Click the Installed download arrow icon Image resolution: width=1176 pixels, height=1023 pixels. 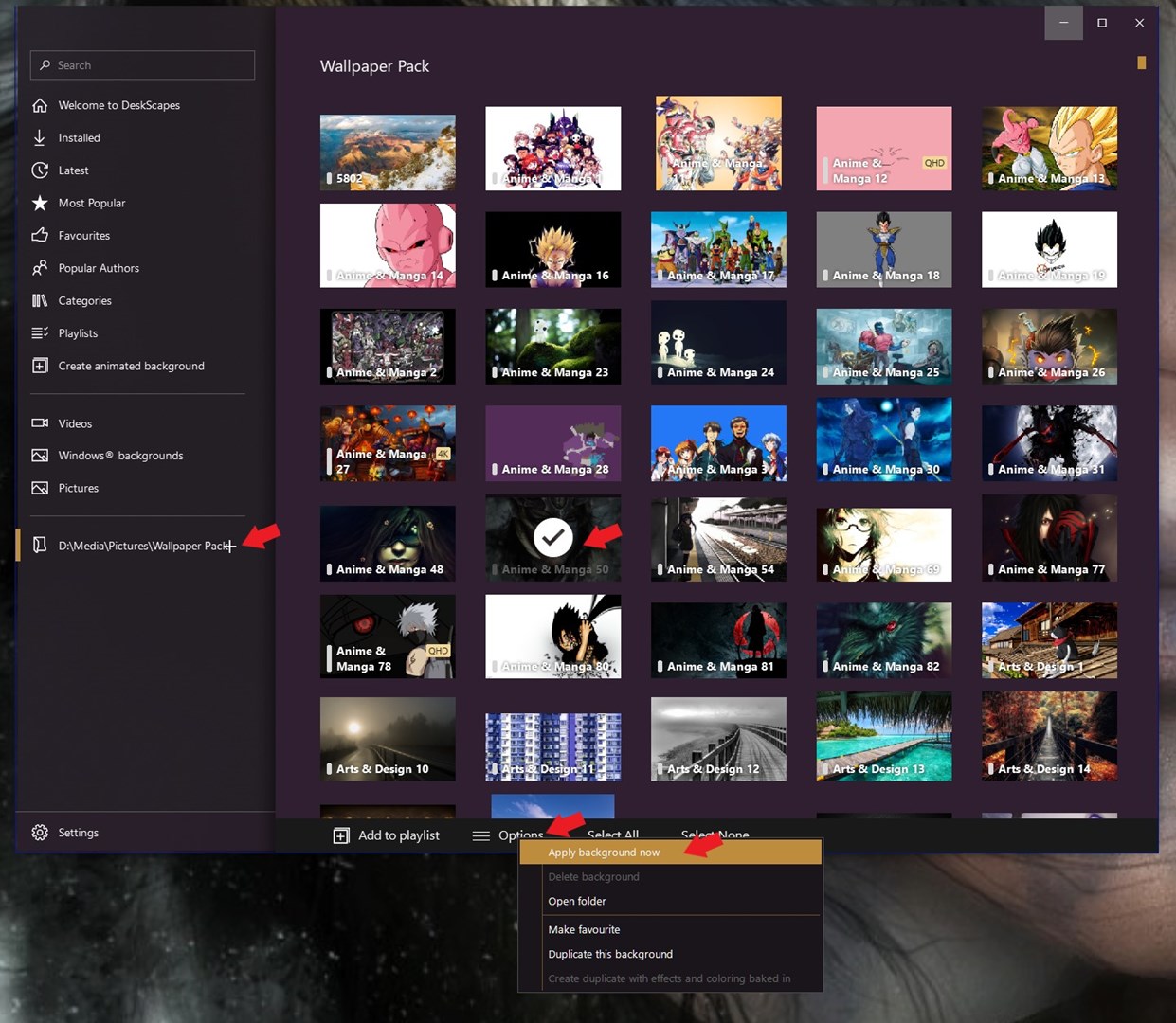click(40, 137)
